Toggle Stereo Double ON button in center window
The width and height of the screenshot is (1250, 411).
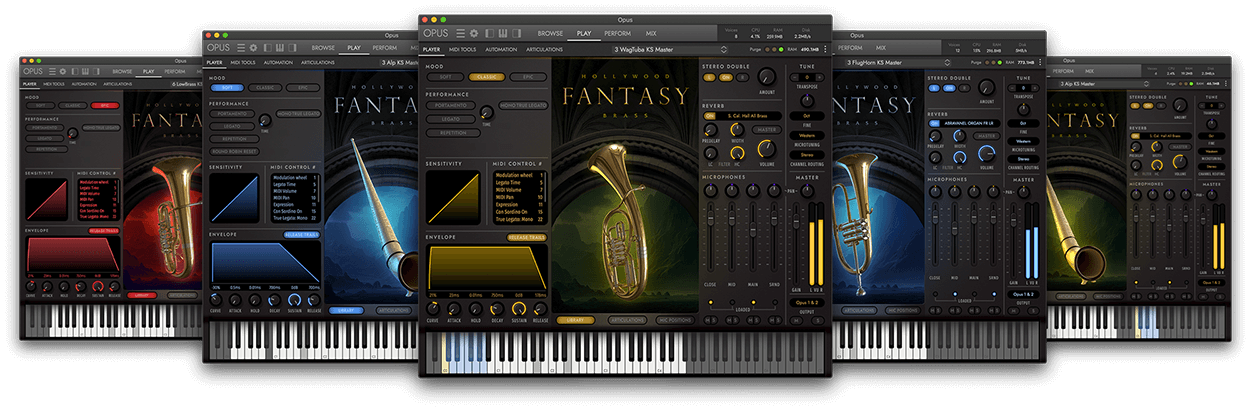point(725,77)
